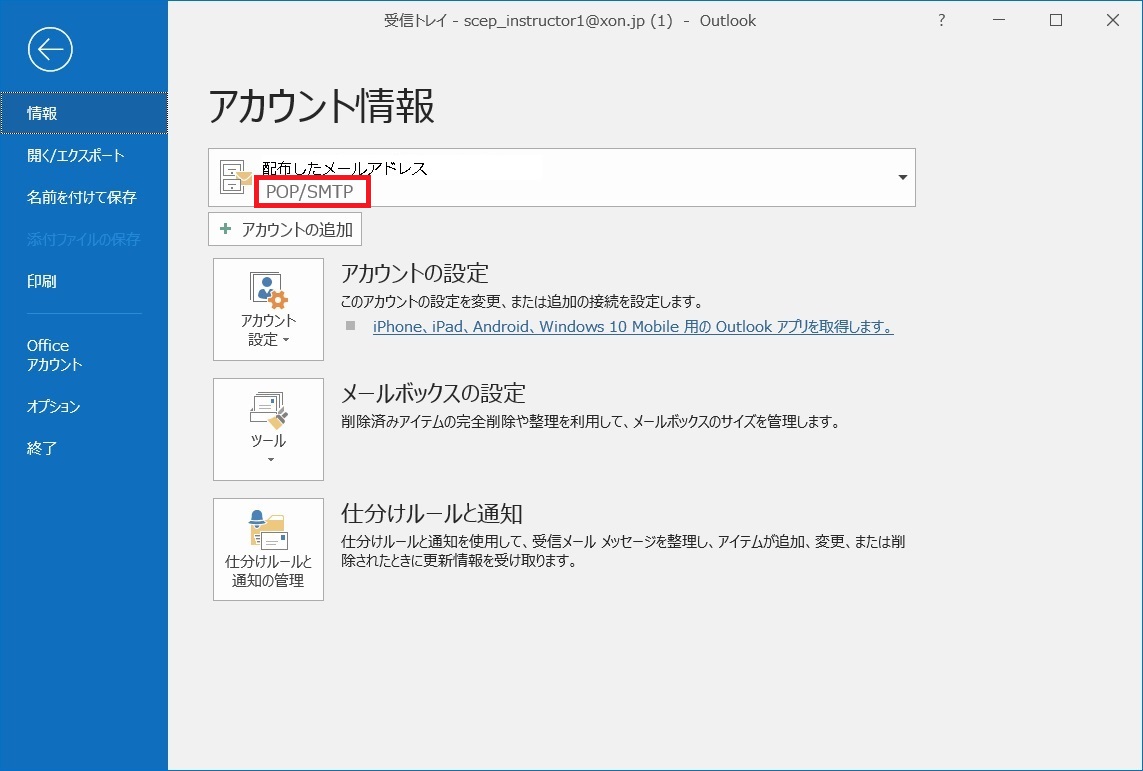This screenshot has width=1143, height=771.
Task: Click the mail account icon in account selector
Action: pos(236,178)
